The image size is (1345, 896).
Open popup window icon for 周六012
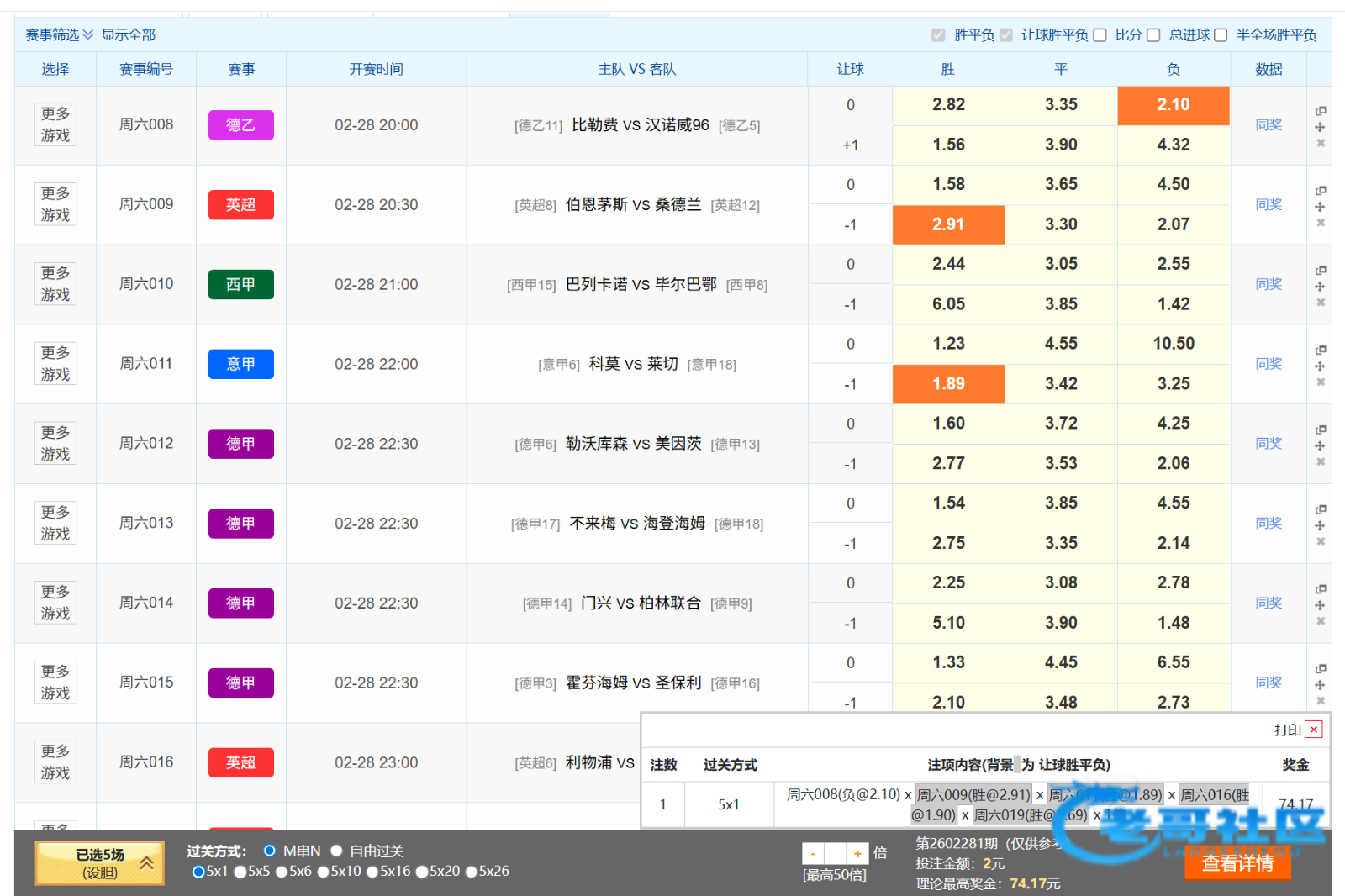point(1321,430)
